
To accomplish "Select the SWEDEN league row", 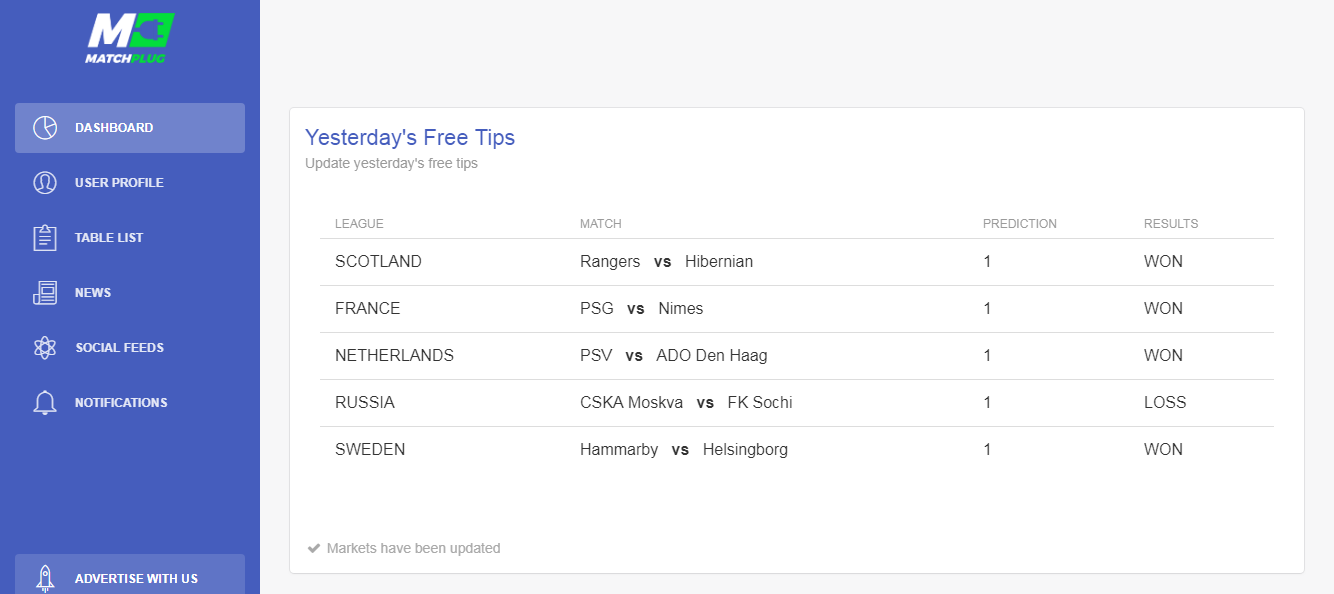I will 797,450.
